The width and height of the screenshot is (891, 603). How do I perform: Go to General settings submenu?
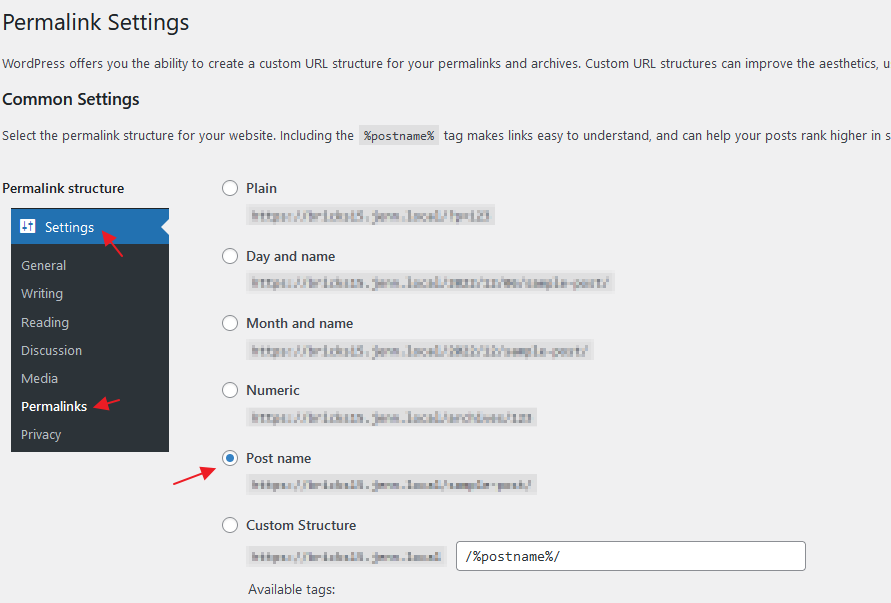pyautogui.click(x=44, y=265)
